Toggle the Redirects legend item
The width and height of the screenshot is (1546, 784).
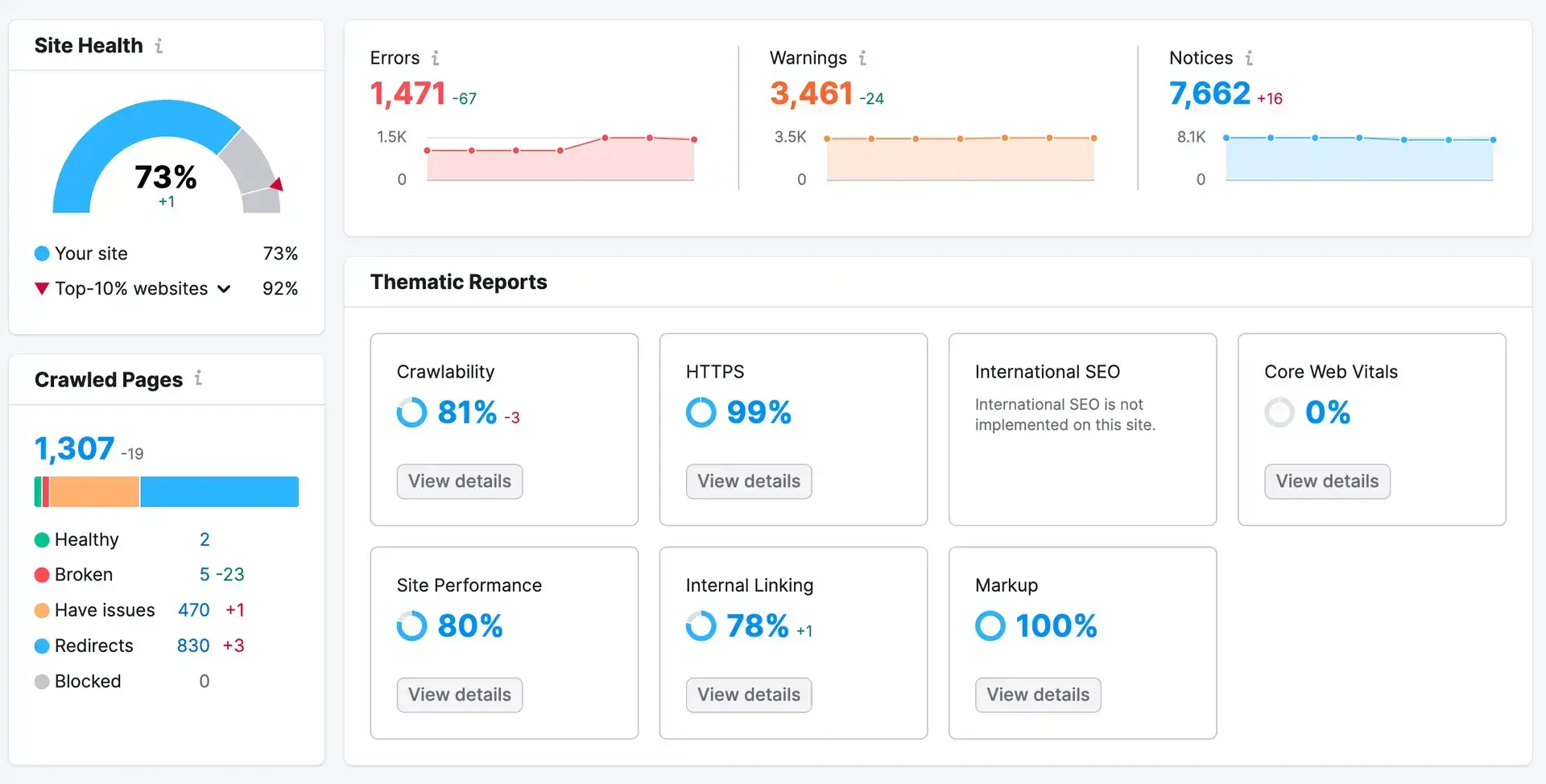click(93, 646)
